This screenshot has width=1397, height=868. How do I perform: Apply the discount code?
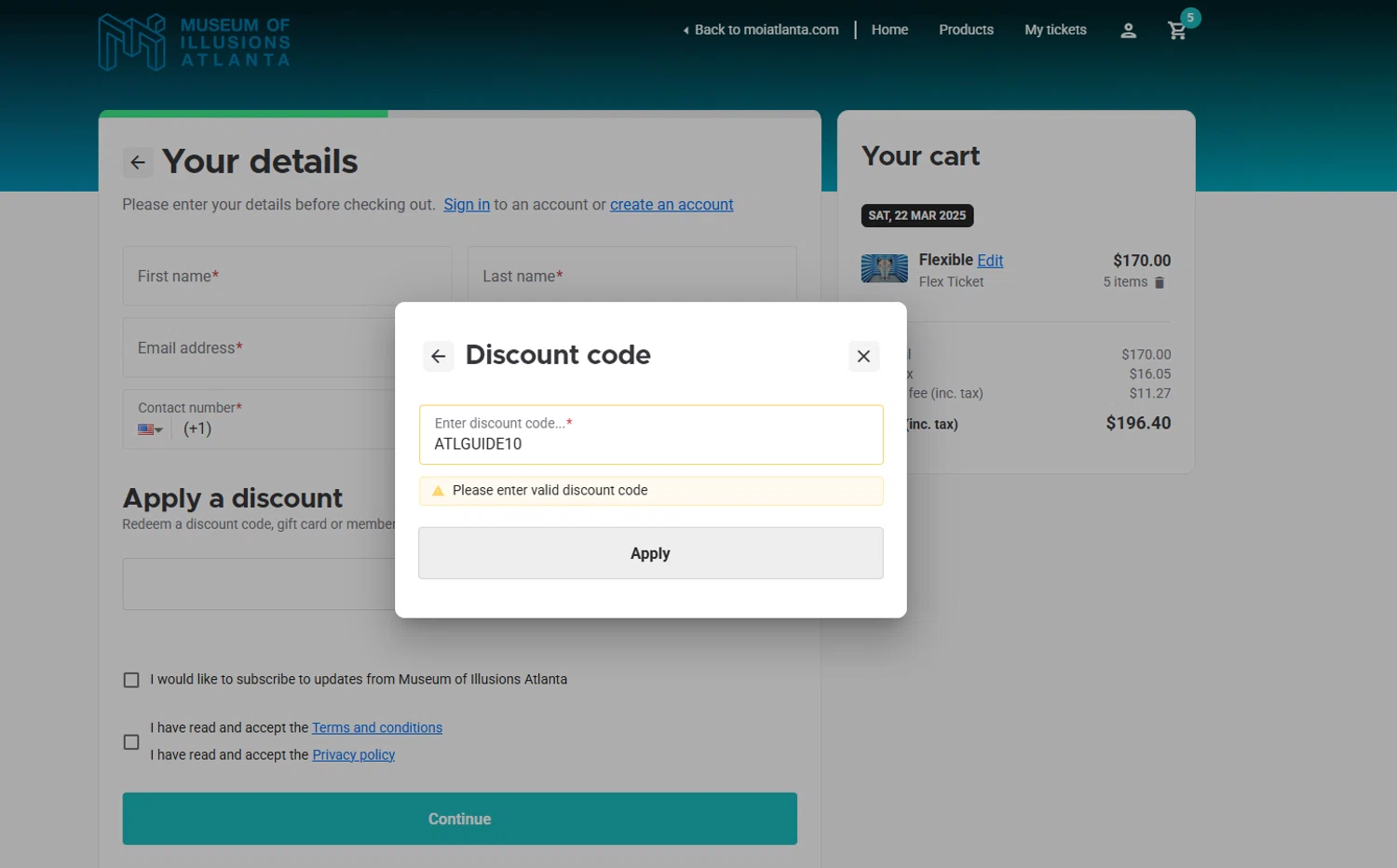tap(651, 553)
